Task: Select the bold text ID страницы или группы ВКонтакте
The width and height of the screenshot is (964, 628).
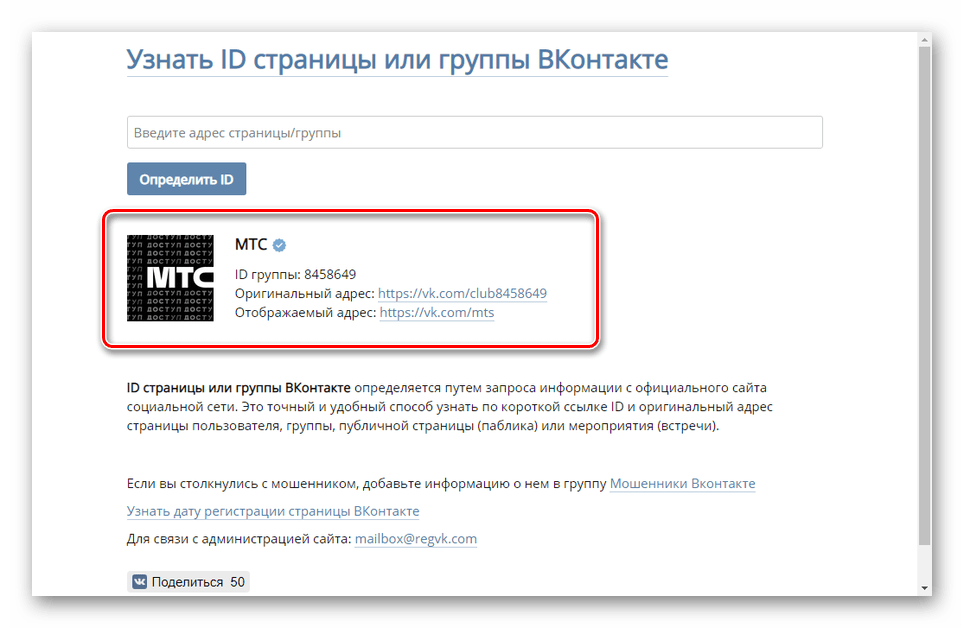Action: click(x=239, y=388)
